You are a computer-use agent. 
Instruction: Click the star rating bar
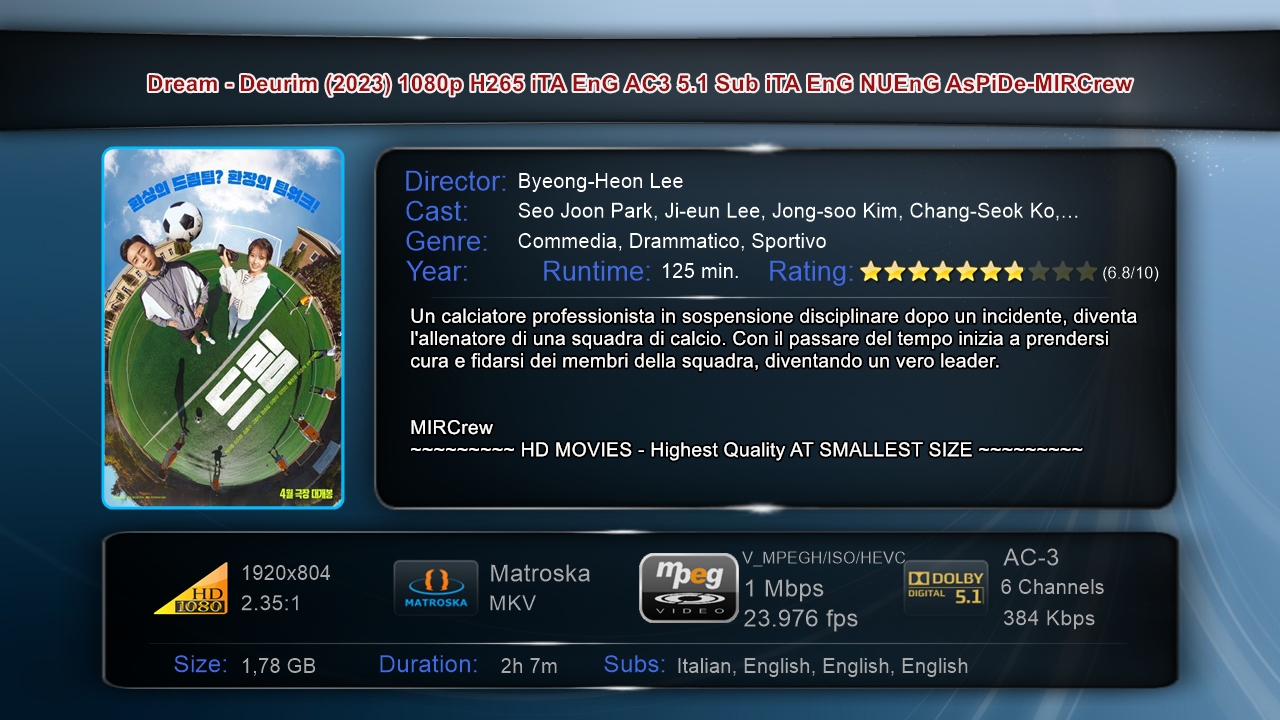pos(978,271)
